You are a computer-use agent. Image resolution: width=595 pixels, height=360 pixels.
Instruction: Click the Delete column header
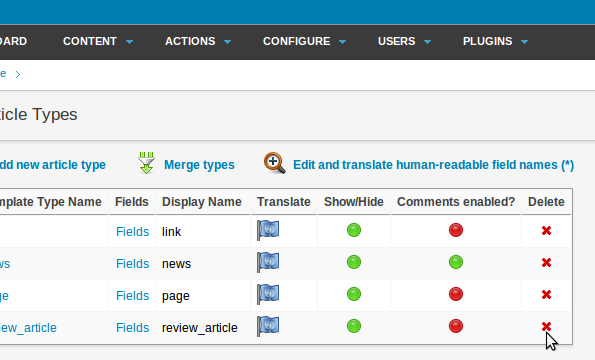point(546,201)
